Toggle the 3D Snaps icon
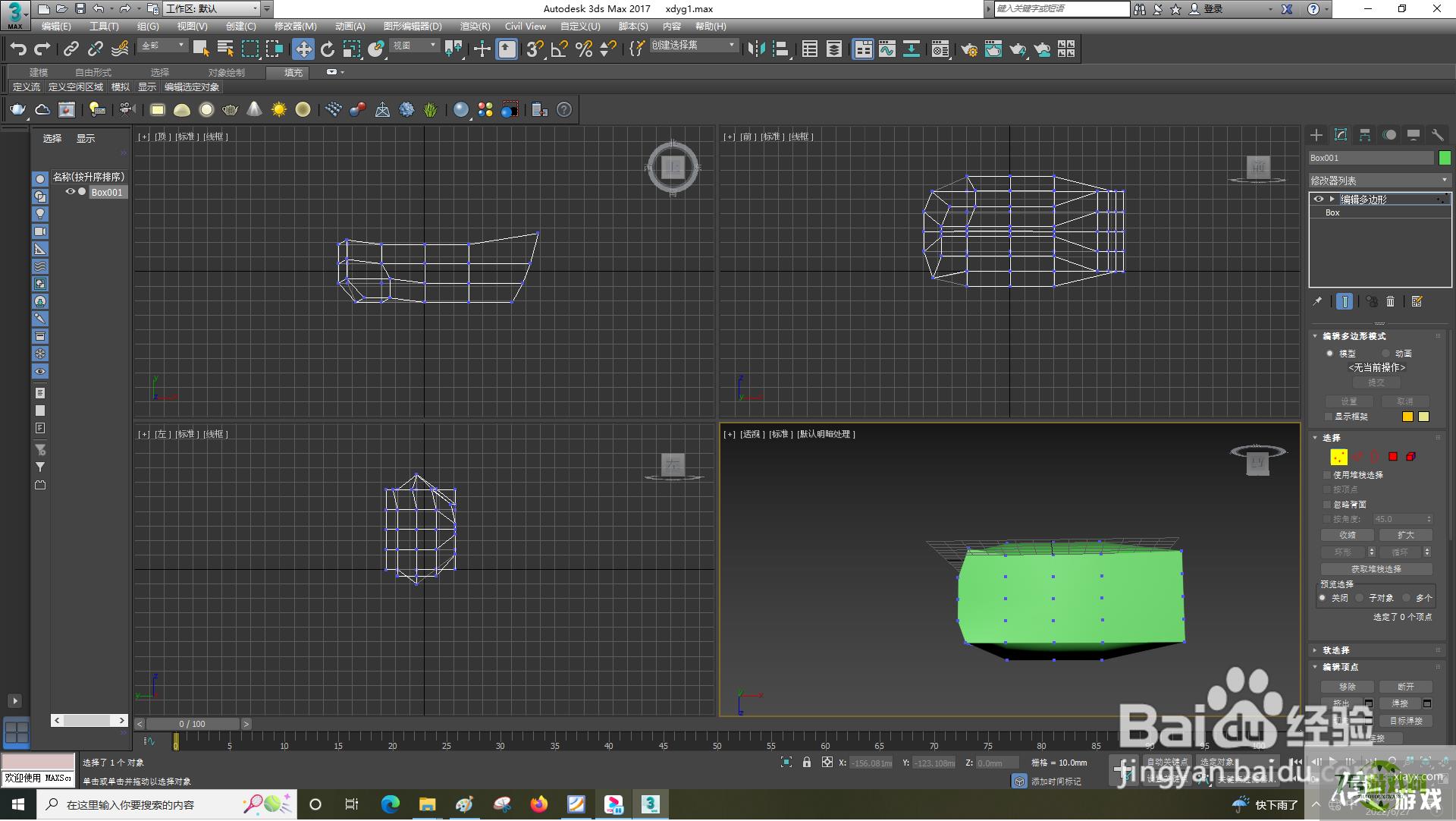This screenshot has height=821, width=1456. 535,49
